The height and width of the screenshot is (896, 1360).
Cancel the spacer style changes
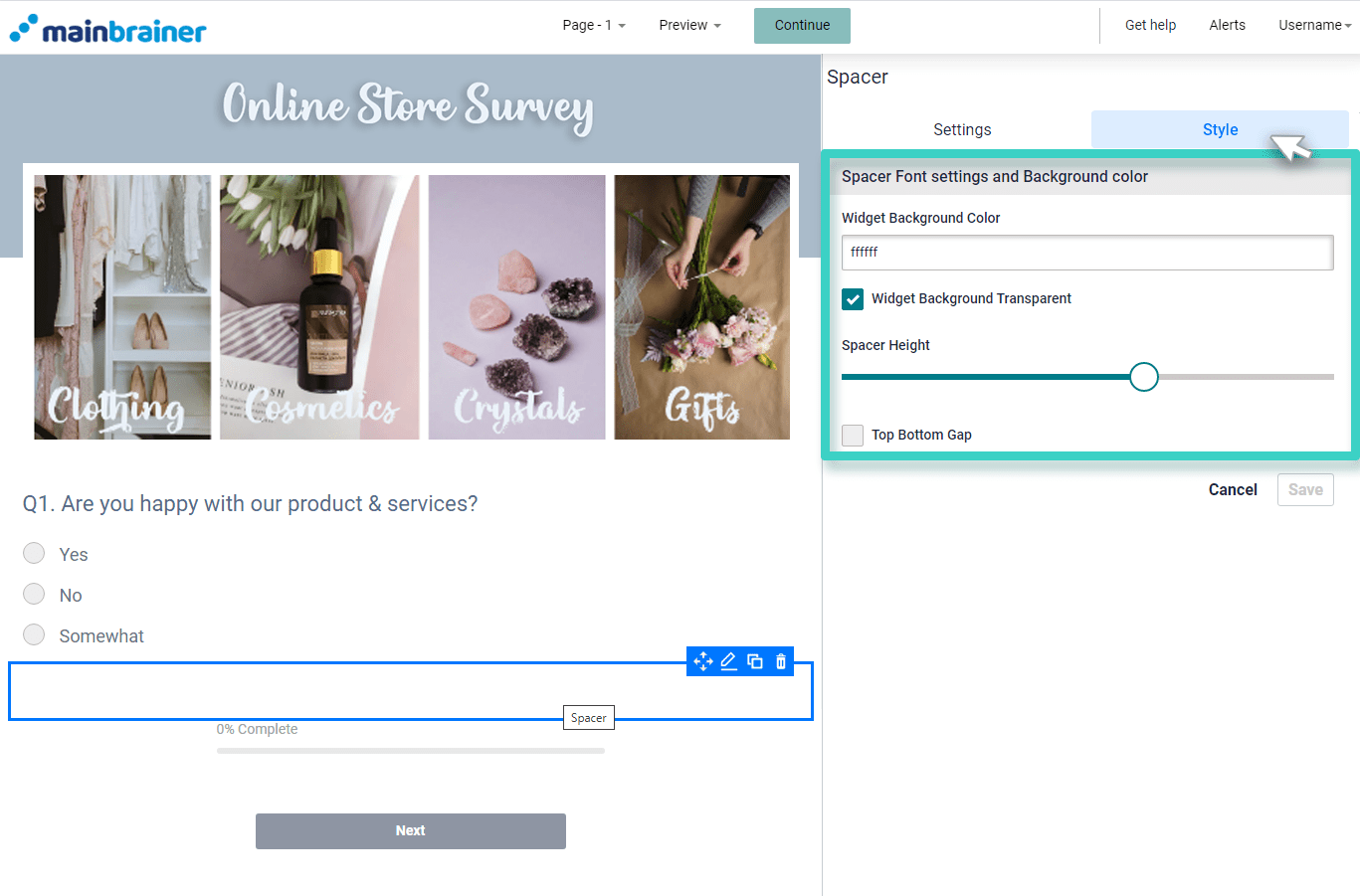(x=1233, y=489)
